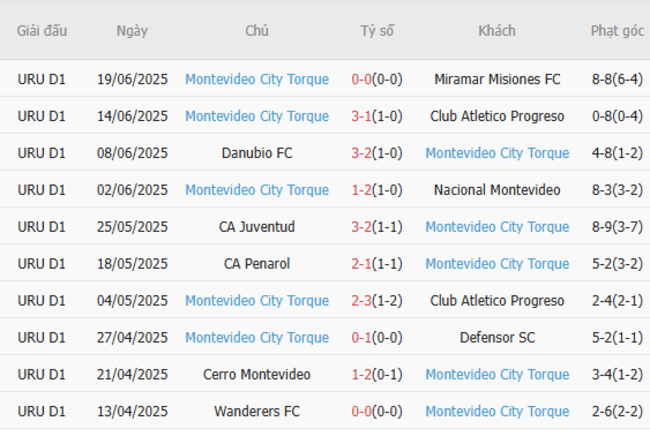This screenshot has width=650, height=444.
Task: Click the Montevideo City Torque link against Miramar Misiones
Action: [257, 79]
